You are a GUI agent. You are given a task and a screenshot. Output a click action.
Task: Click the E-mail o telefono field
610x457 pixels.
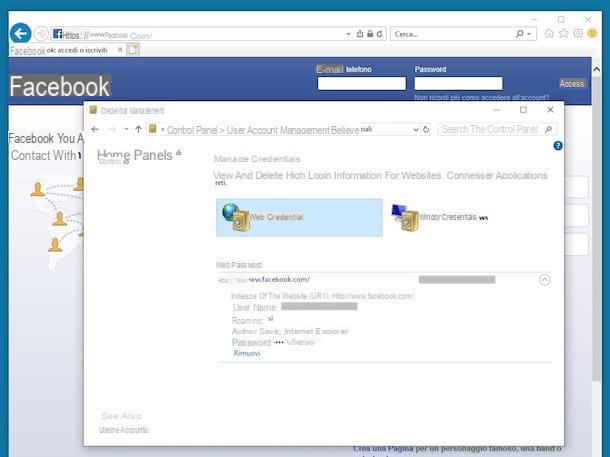(x=361, y=83)
